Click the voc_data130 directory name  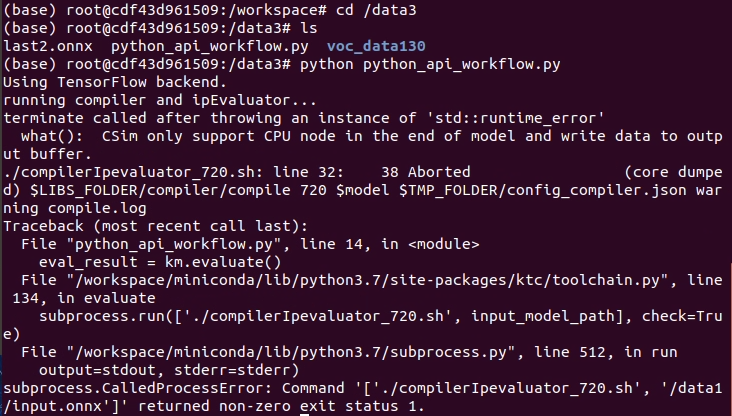(376, 46)
